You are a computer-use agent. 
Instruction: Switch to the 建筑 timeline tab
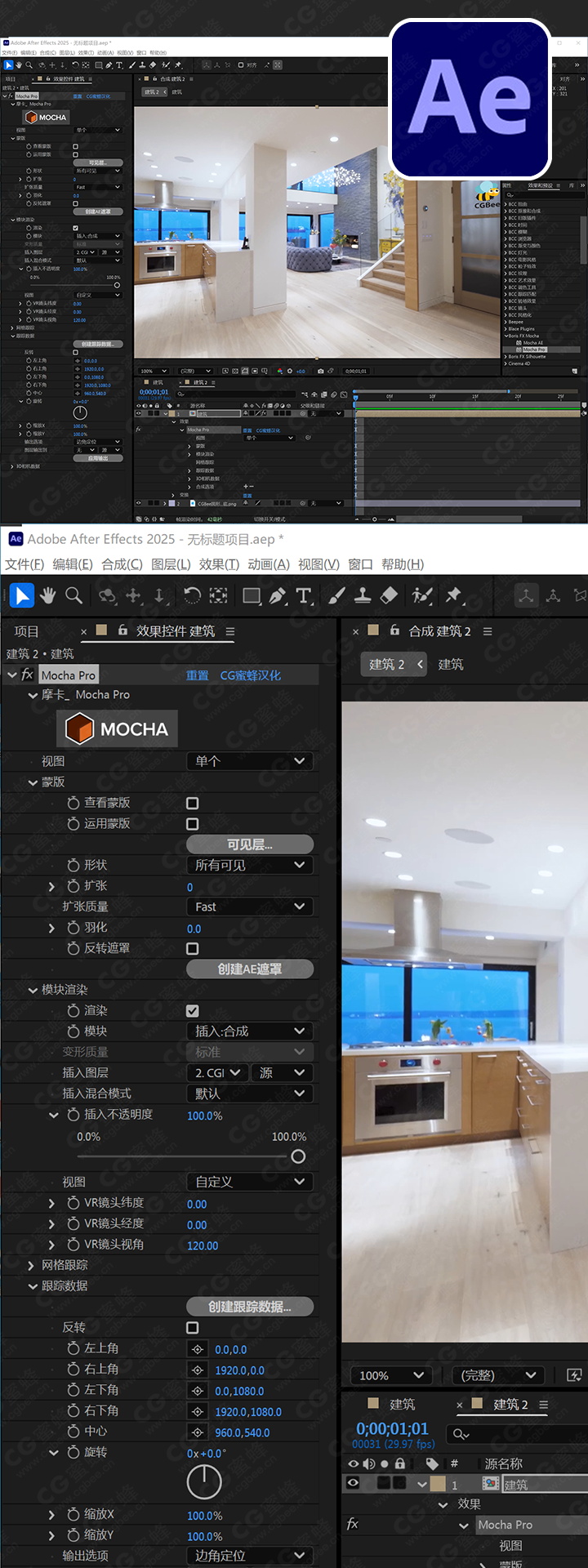pyautogui.click(x=402, y=1404)
